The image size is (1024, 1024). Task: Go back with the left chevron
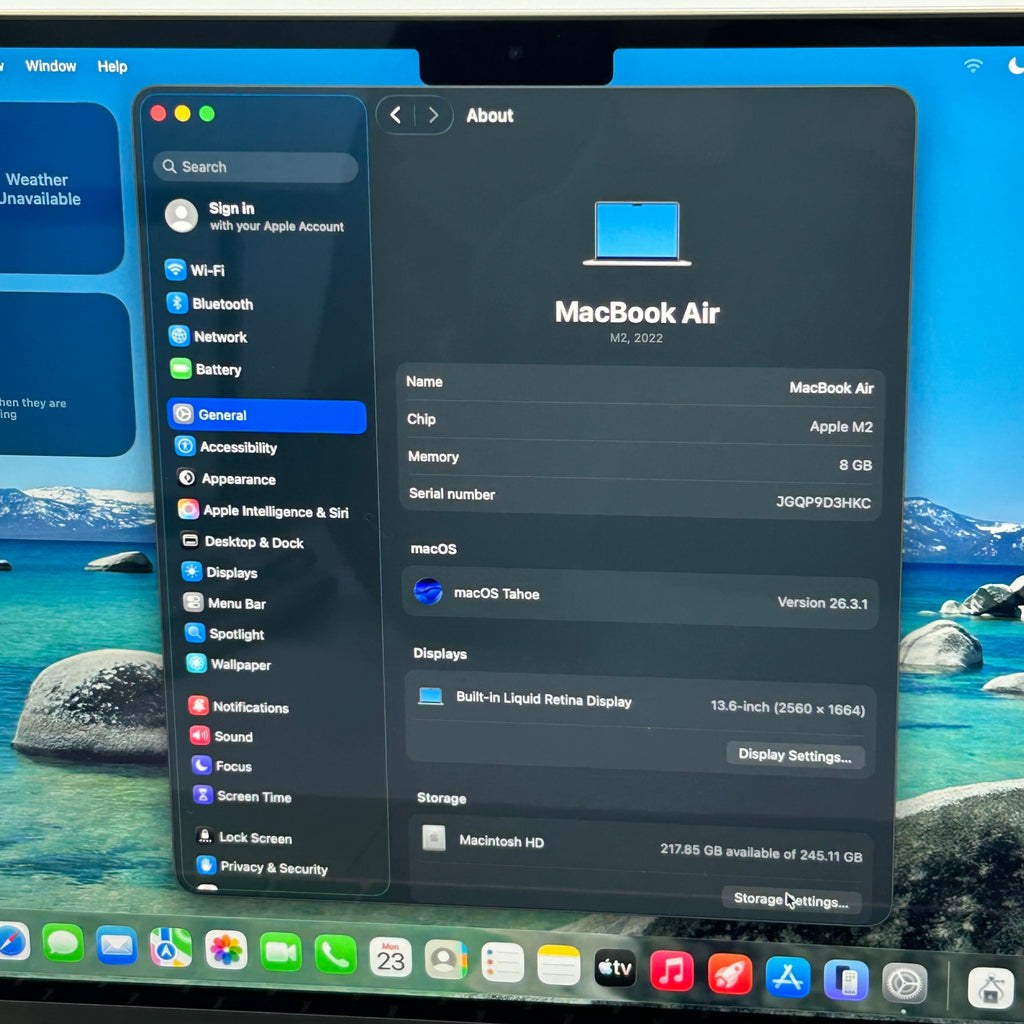tap(396, 116)
